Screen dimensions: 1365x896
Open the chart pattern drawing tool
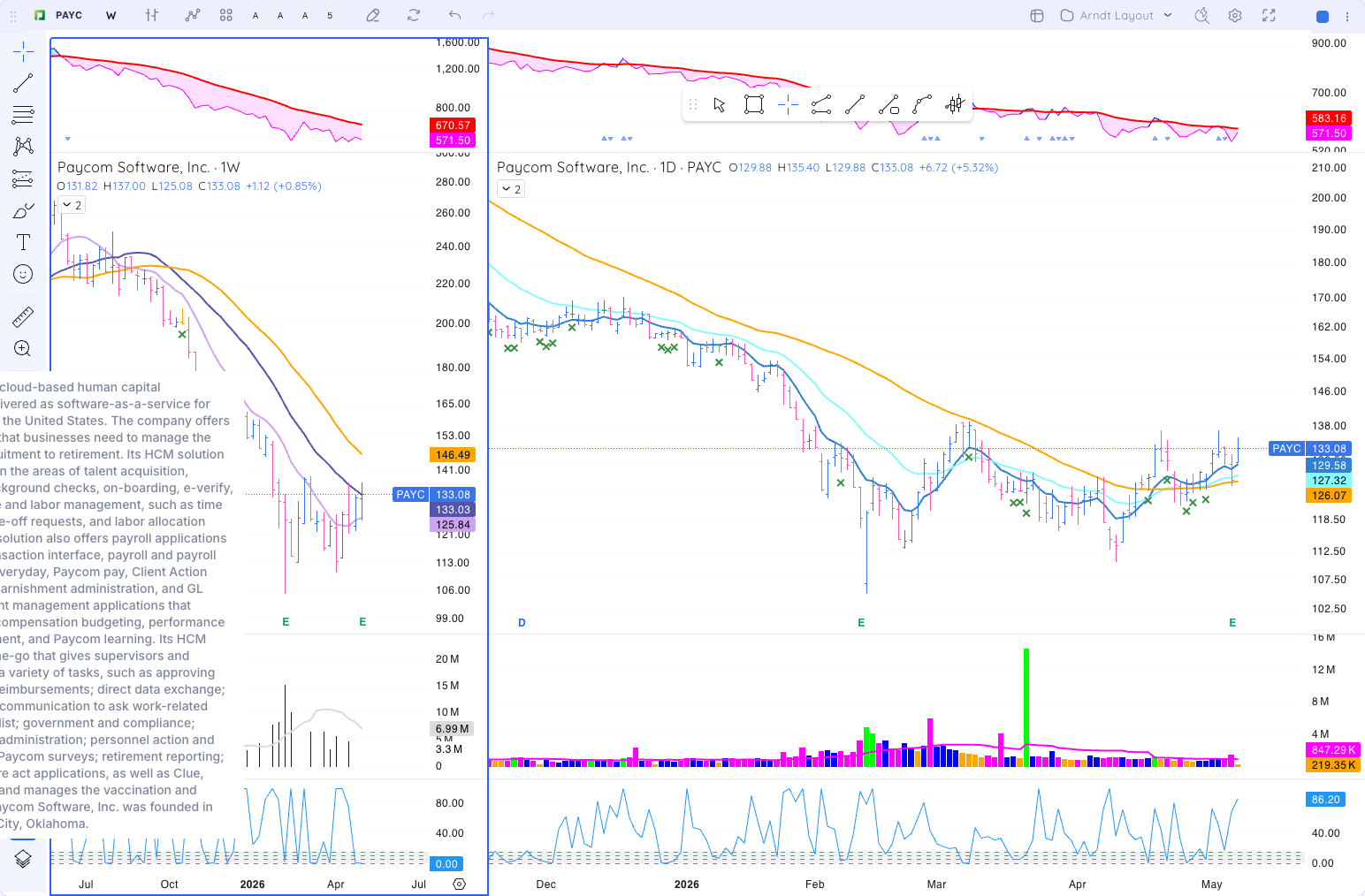23,147
